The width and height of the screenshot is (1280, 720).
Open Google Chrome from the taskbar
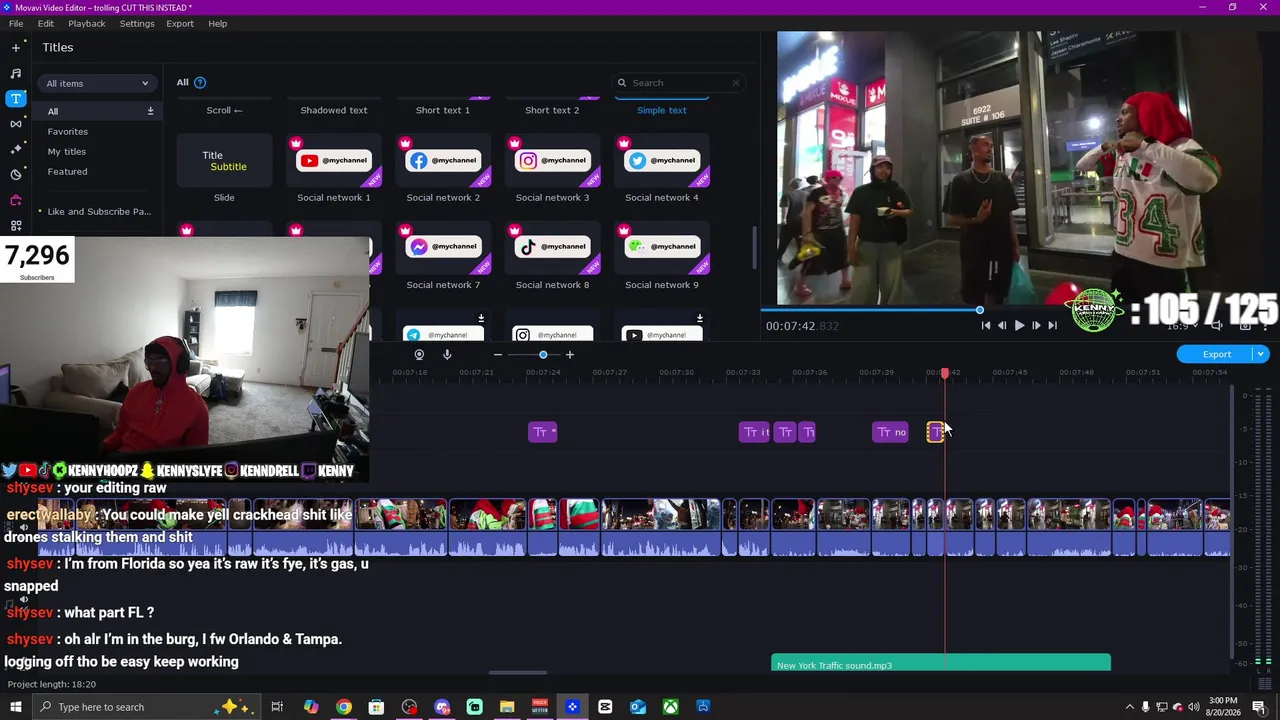tap(344, 707)
